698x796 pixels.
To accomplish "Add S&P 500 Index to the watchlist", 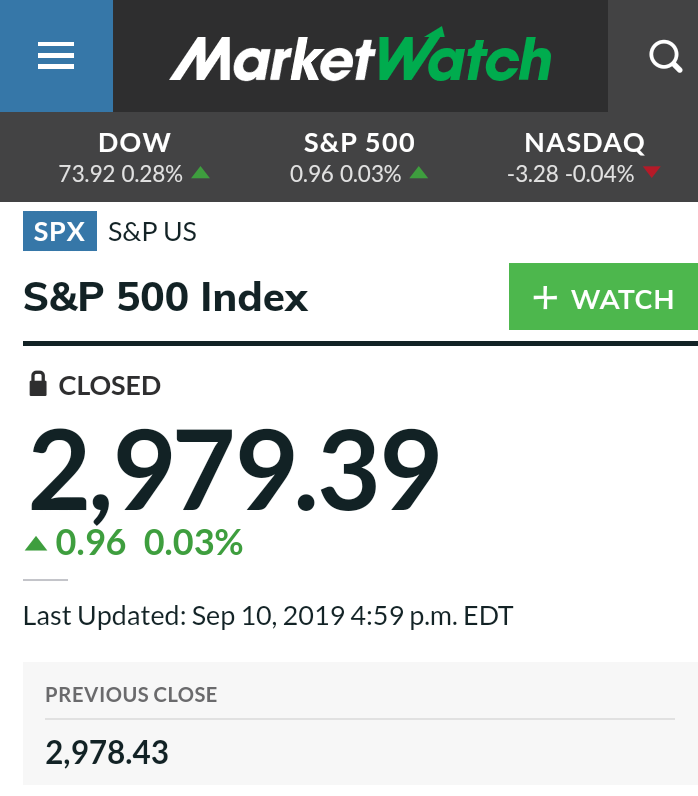I will (x=603, y=297).
